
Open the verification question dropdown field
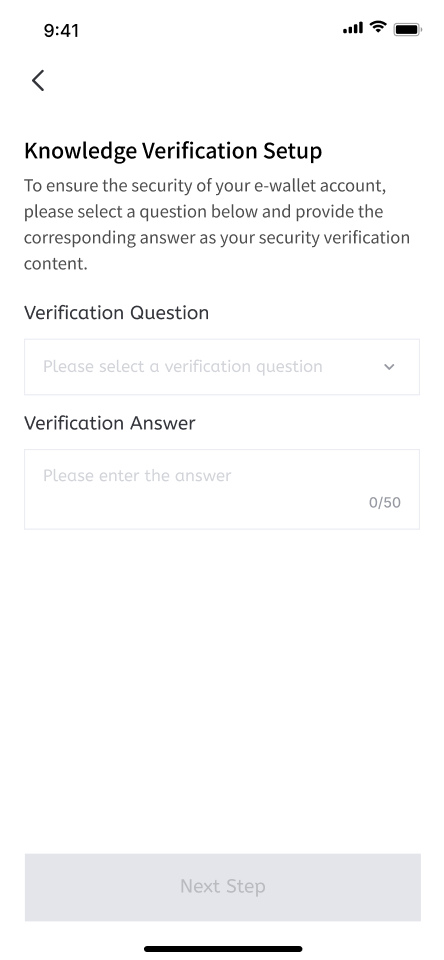(x=222, y=367)
